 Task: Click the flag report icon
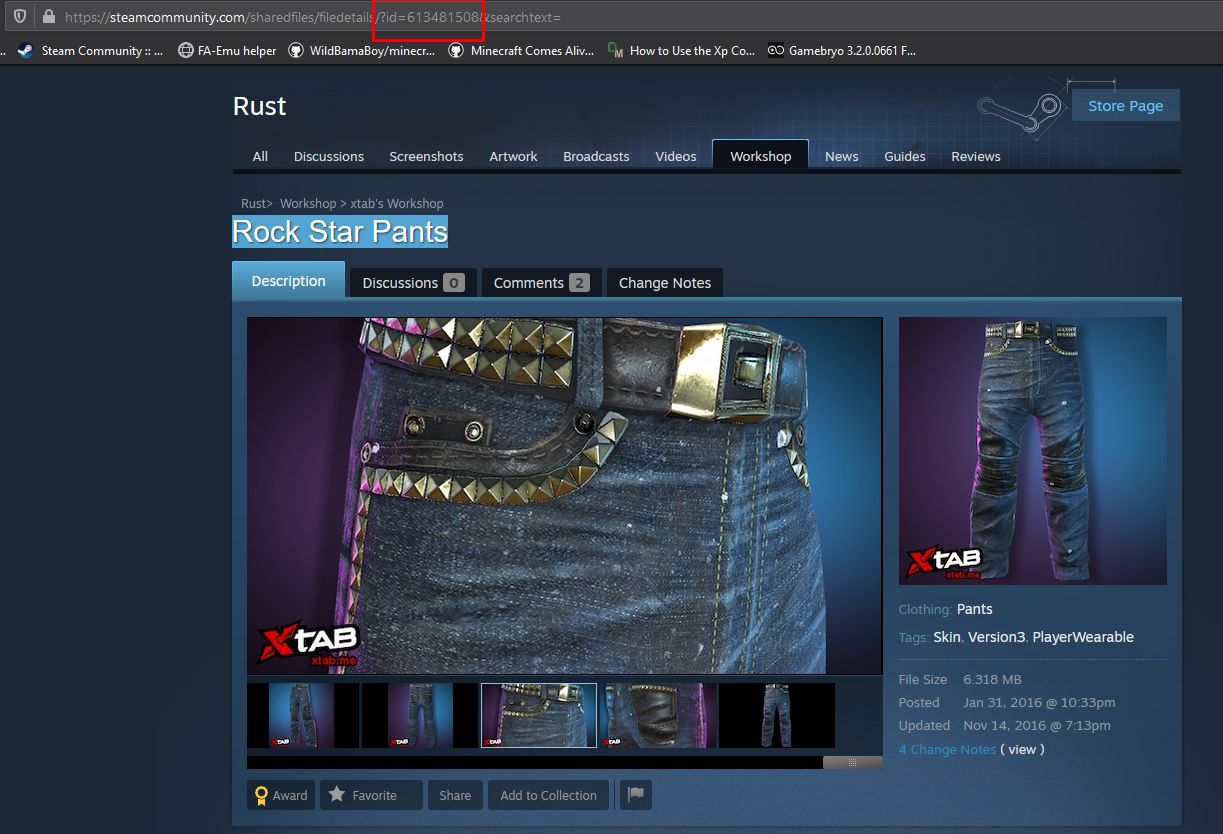tap(635, 795)
